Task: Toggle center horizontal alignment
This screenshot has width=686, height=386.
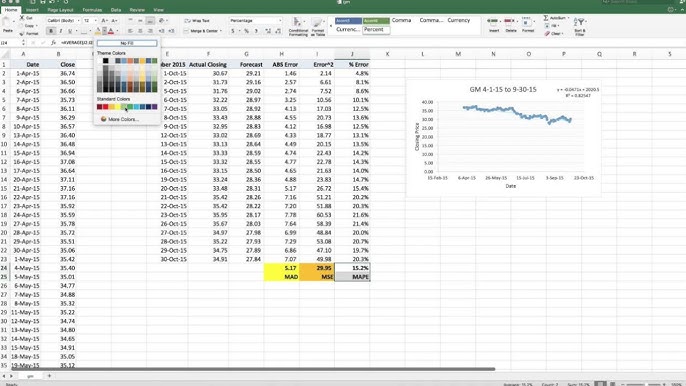Action: click(x=140, y=31)
